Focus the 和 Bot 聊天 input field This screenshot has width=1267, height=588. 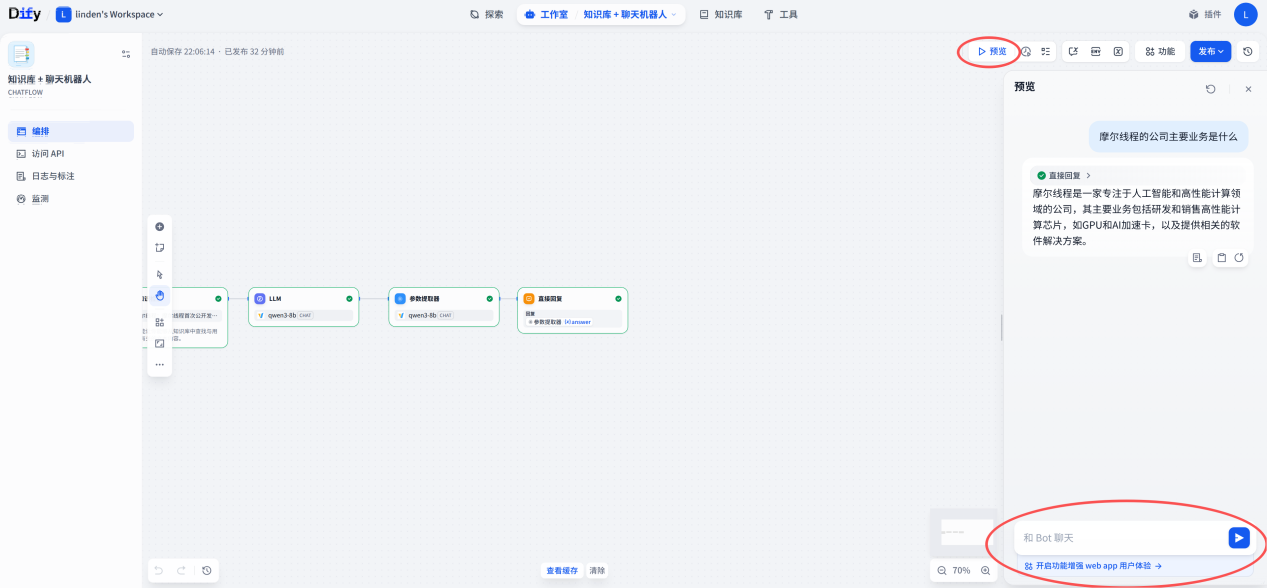click(1120, 538)
